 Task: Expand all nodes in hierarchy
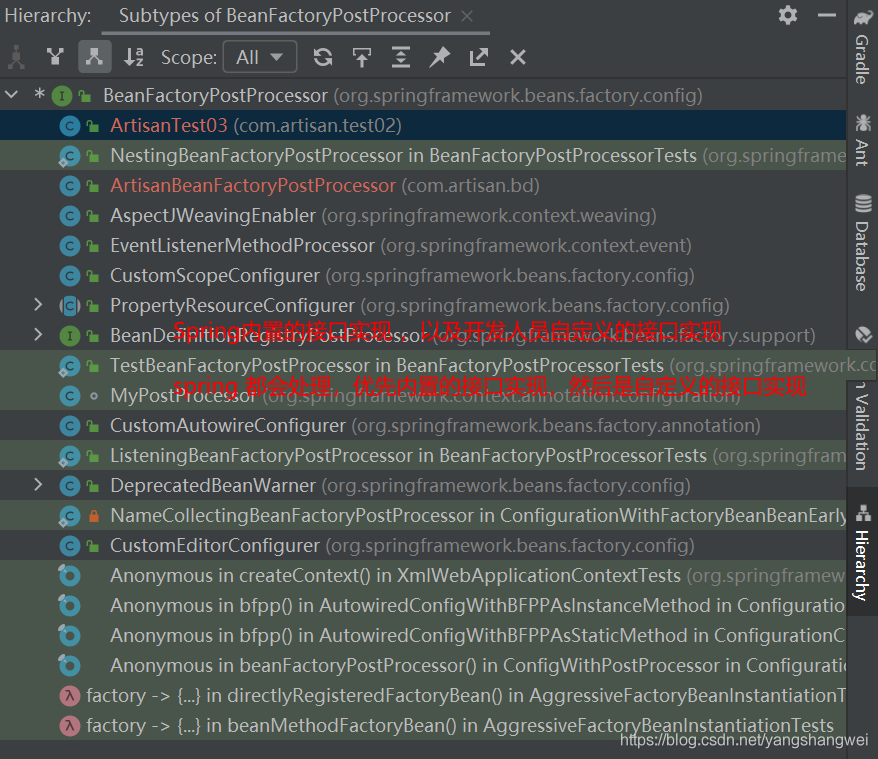(400, 57)
